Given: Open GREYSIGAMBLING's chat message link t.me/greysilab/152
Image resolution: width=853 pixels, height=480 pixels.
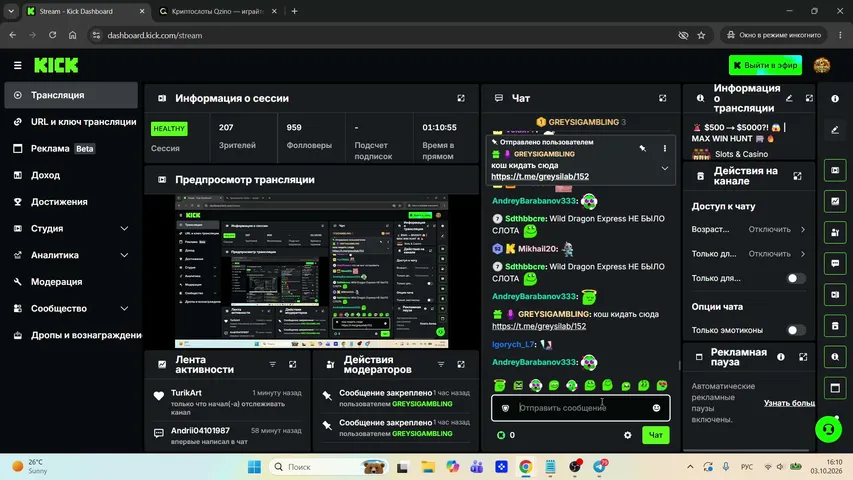Looking at the screenshot, I should coord(539,326).
